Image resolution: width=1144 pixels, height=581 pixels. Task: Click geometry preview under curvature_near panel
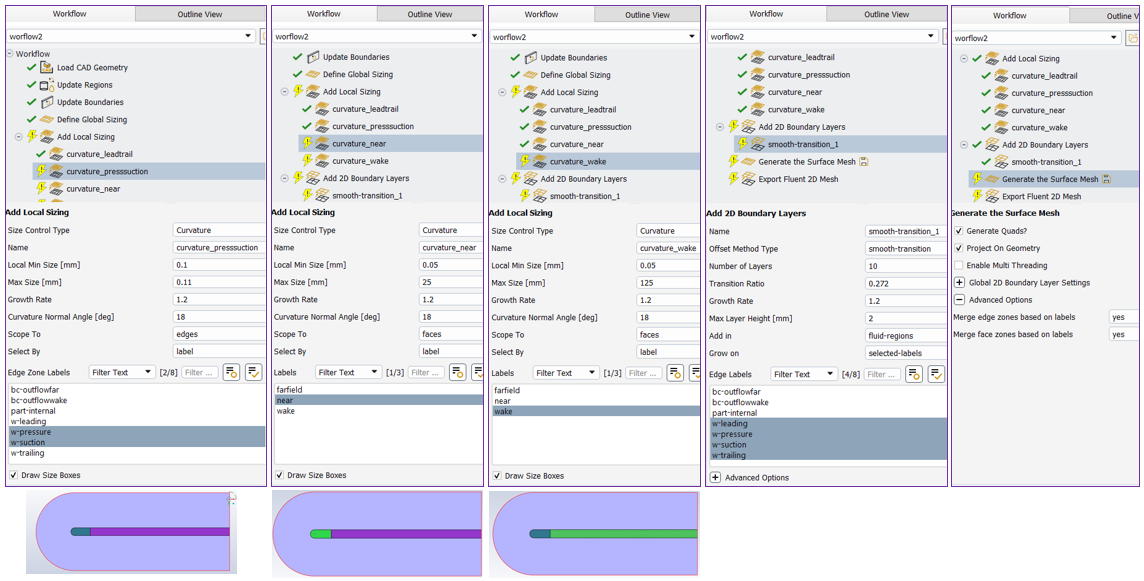pos(376,534)
